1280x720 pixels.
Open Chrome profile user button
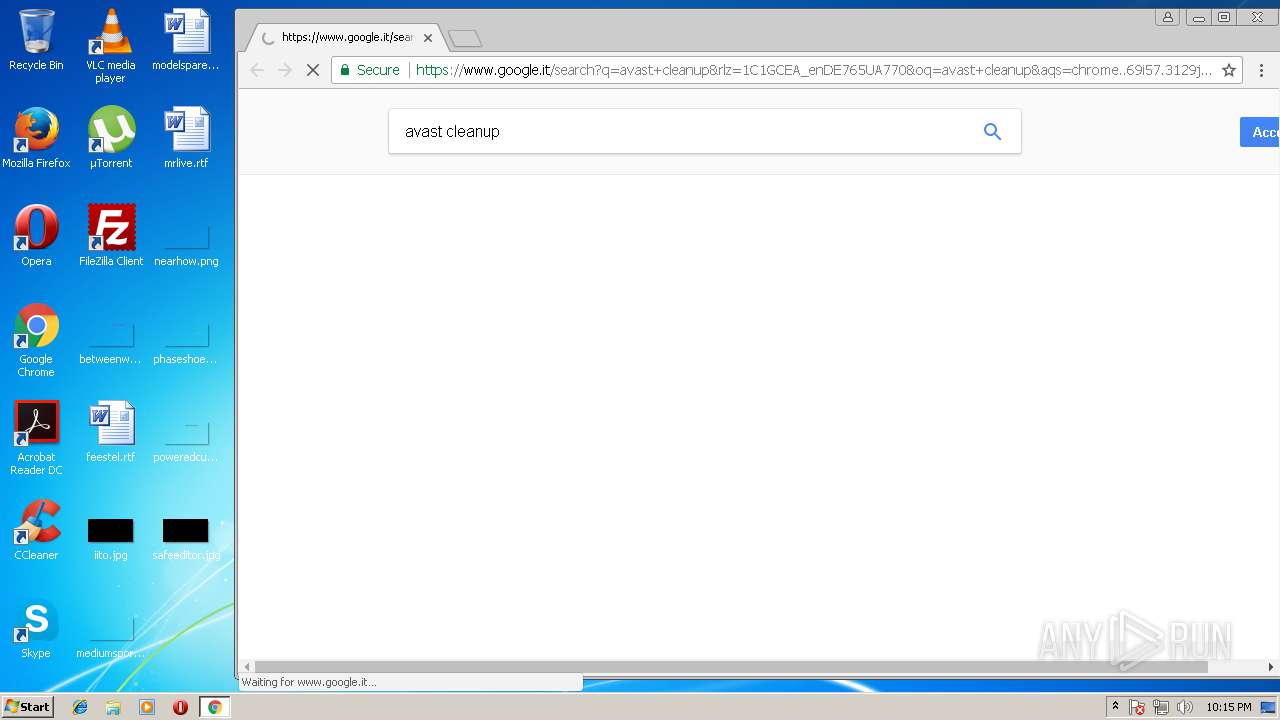(x=1167, y=17)
